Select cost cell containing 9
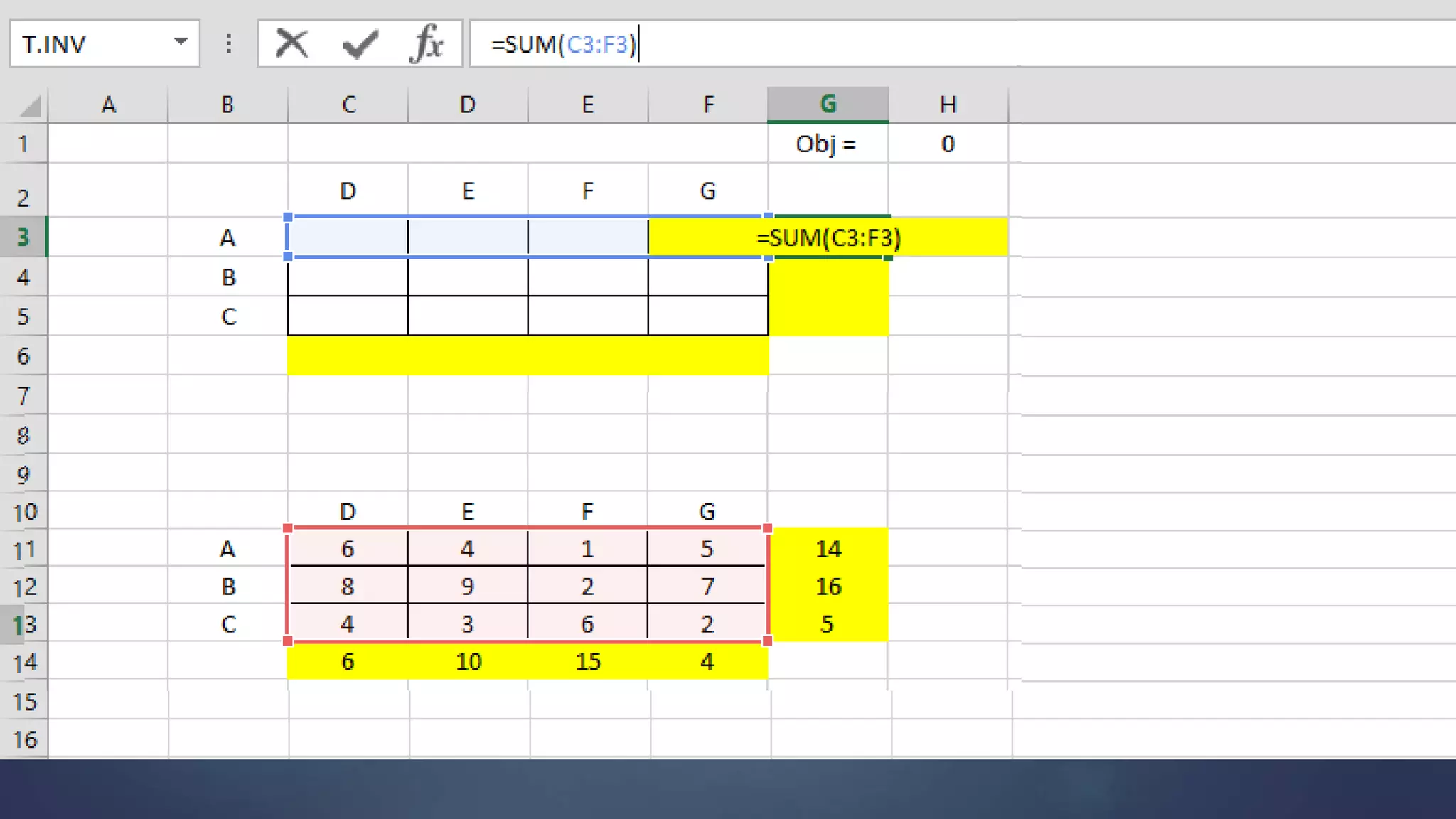Image resolution: width=1456 pixels, height=819 pixels. click(467, 587)
